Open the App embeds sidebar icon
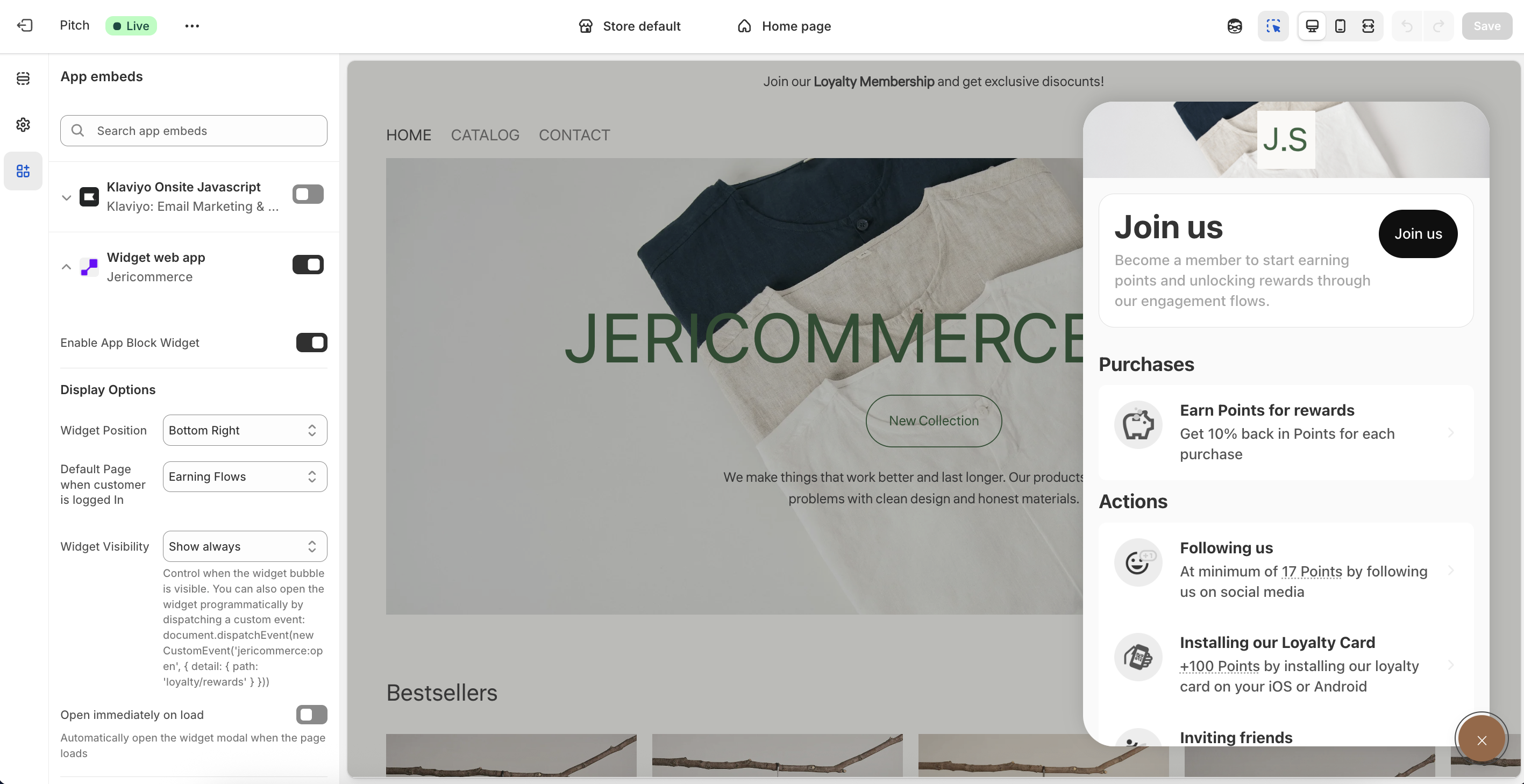The width and height of the screenshot is (1524, 784). click(23, 171)
